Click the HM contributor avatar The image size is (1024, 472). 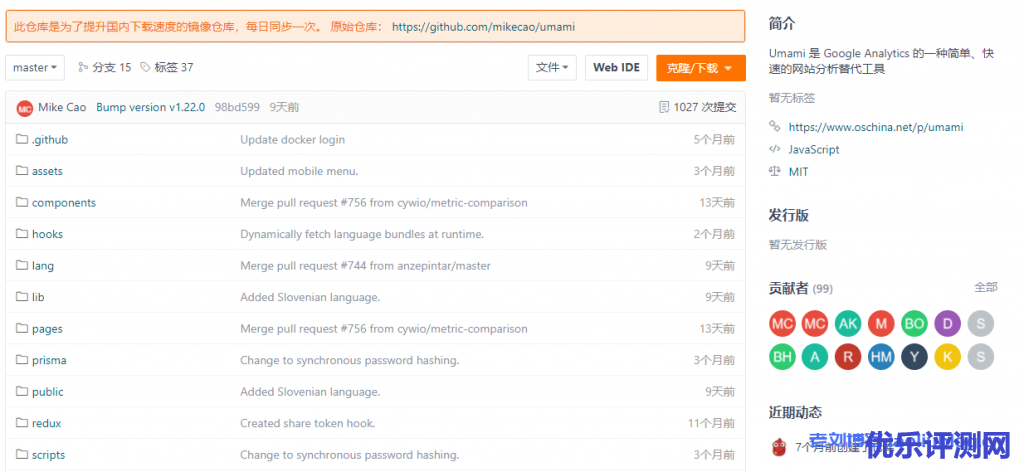click(880, 356)
